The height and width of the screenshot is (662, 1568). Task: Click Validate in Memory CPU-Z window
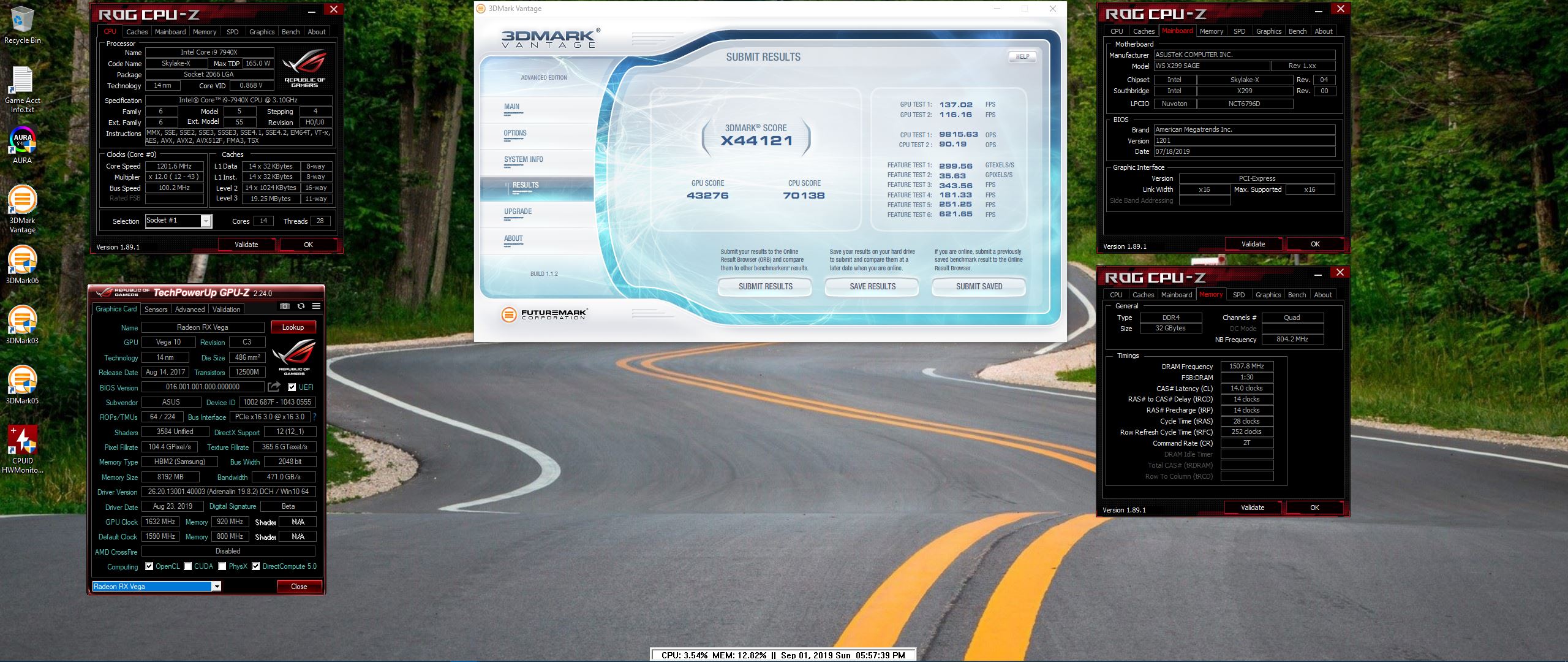point(1253,508)
